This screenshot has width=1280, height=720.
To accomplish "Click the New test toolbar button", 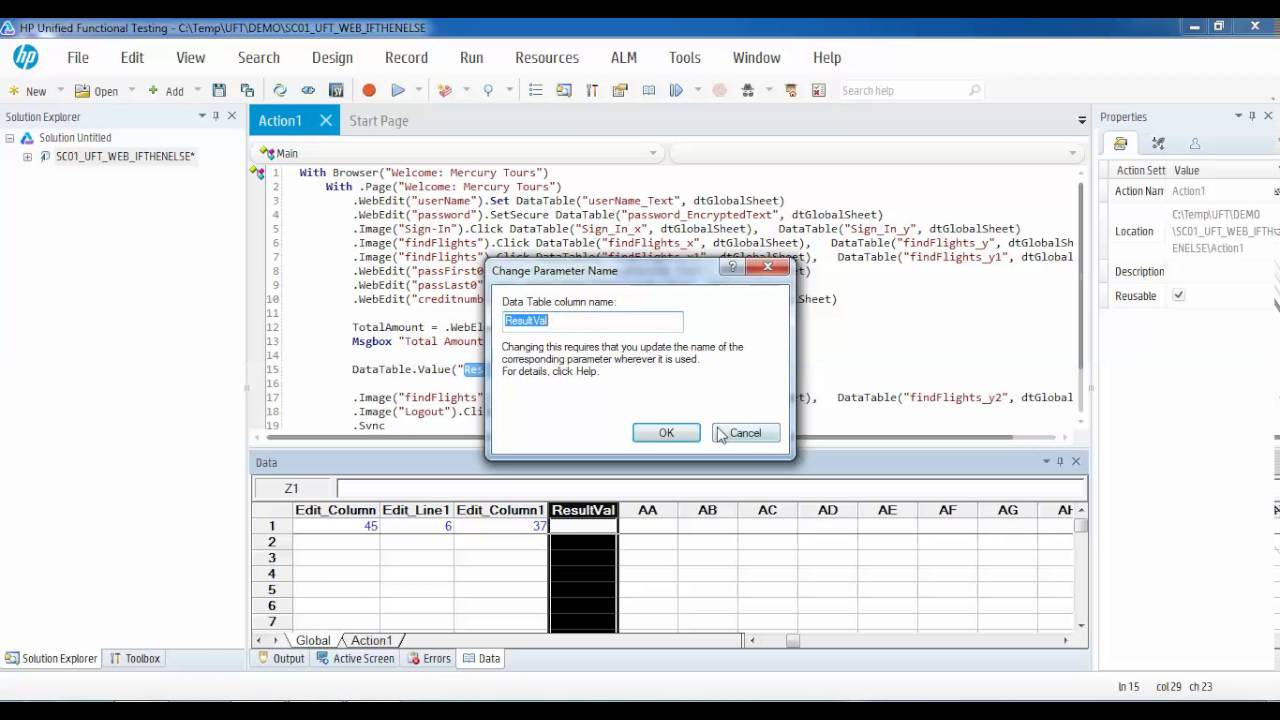I will 27,90.
